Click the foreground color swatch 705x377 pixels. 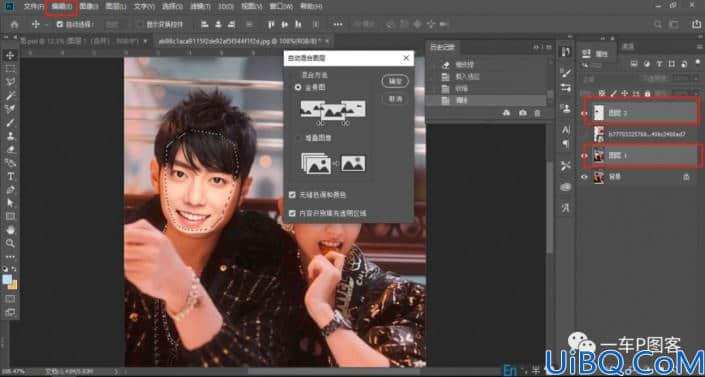7,279
